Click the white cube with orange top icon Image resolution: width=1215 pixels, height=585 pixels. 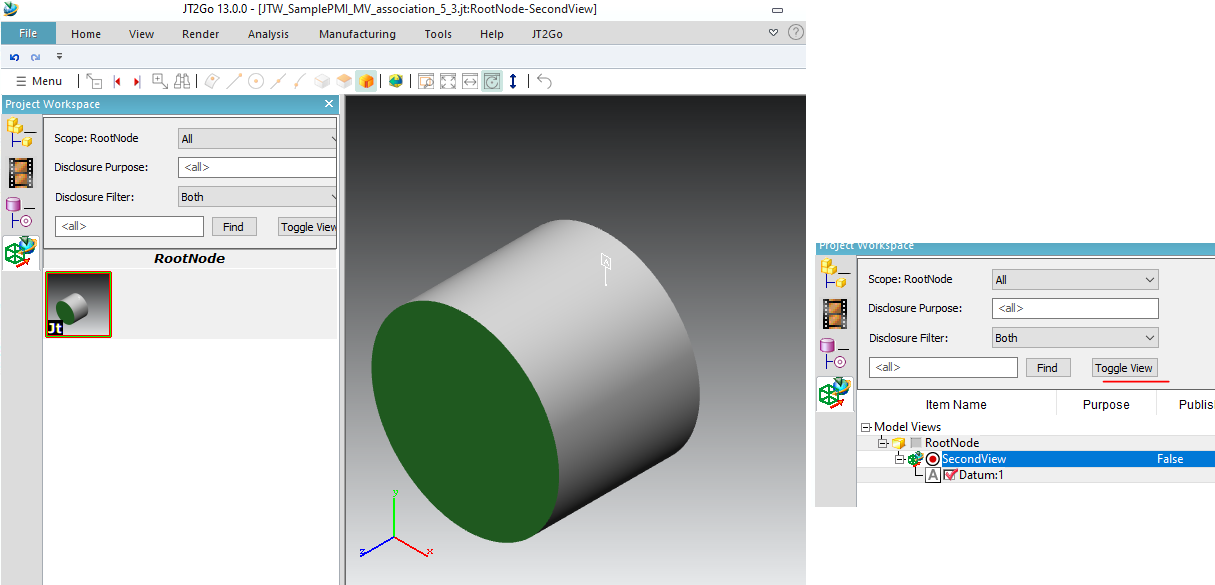pos(344,81)
